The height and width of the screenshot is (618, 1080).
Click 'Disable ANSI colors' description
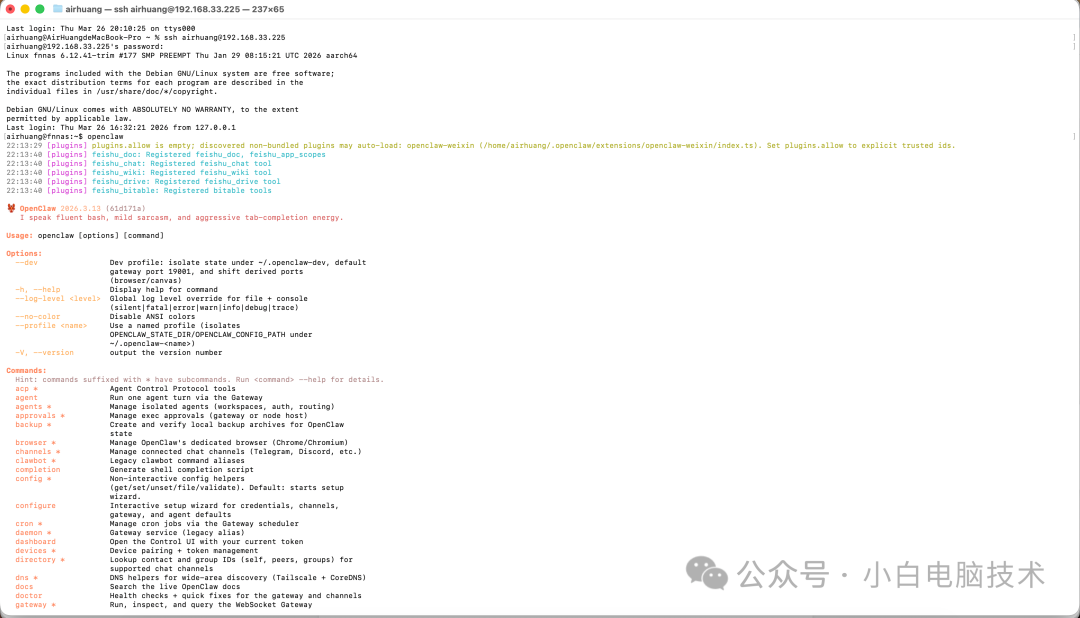[152, 316]
